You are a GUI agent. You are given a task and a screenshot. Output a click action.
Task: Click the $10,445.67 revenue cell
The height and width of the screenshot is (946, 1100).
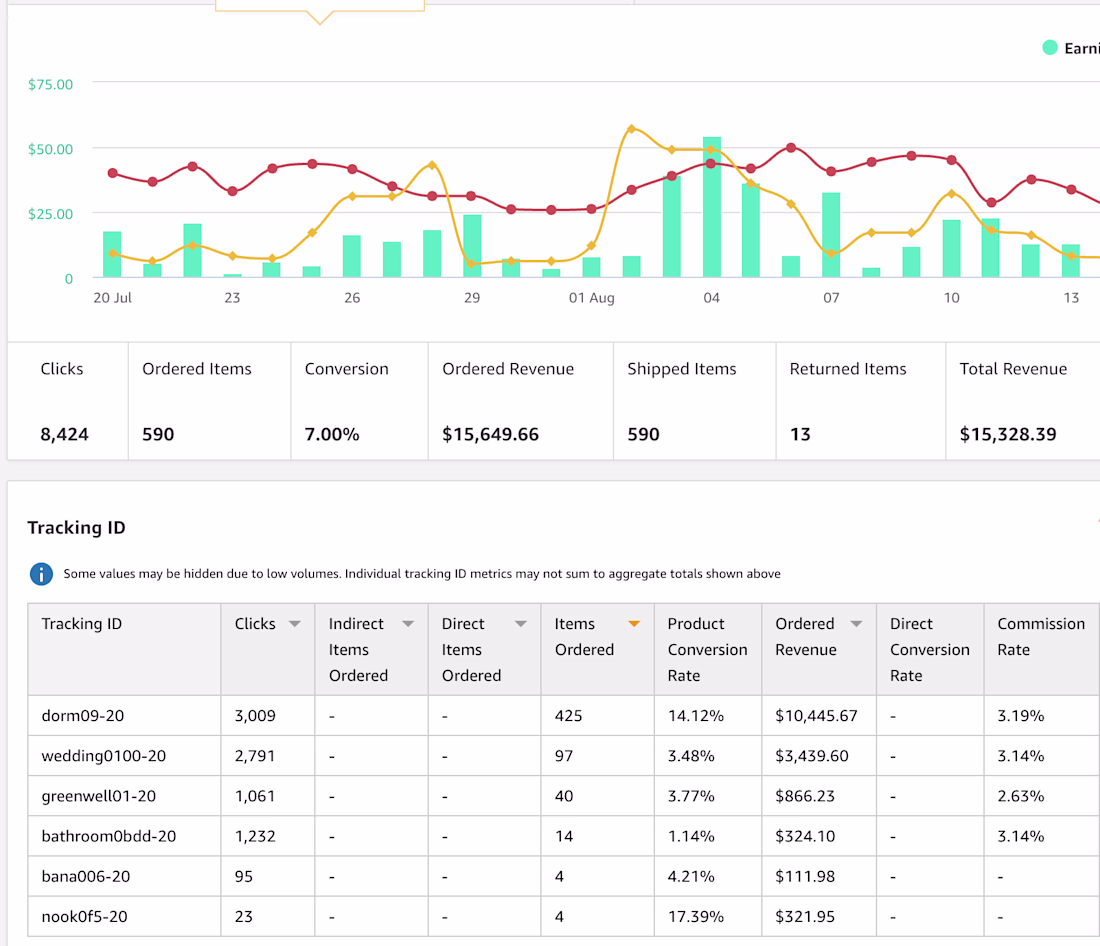tap(817, 716)
